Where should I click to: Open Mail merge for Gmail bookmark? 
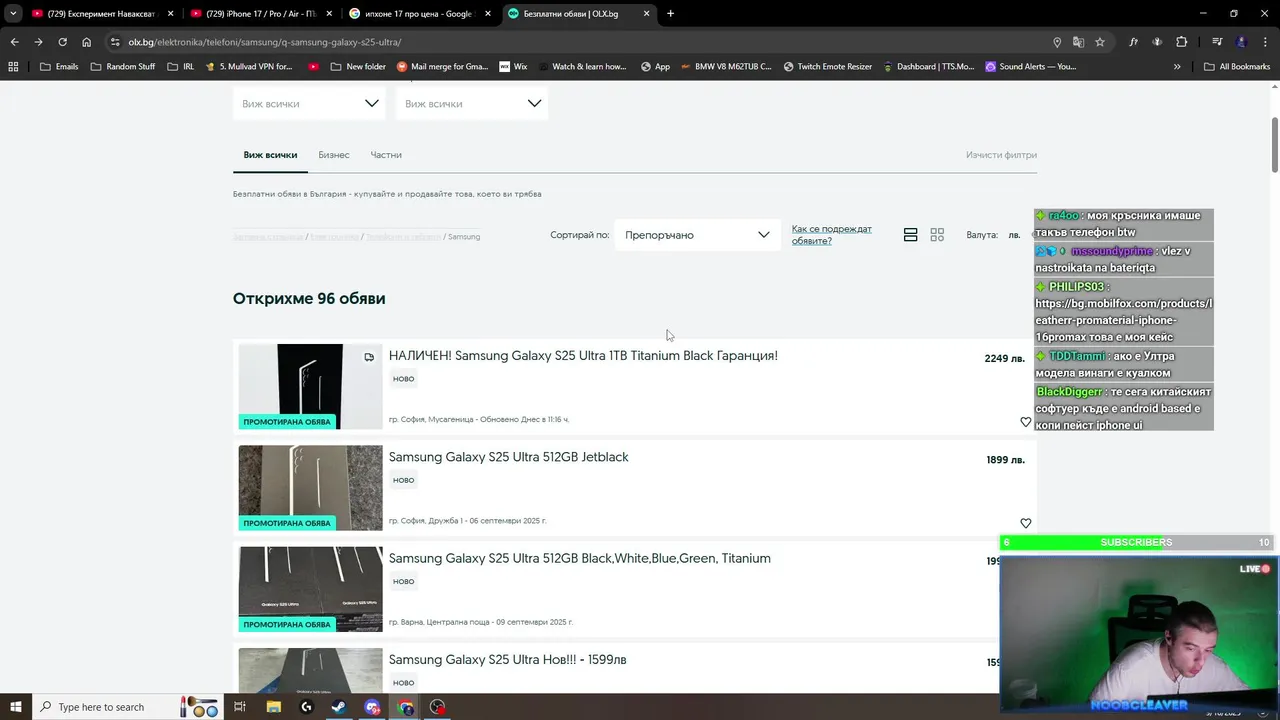[443, 67]
